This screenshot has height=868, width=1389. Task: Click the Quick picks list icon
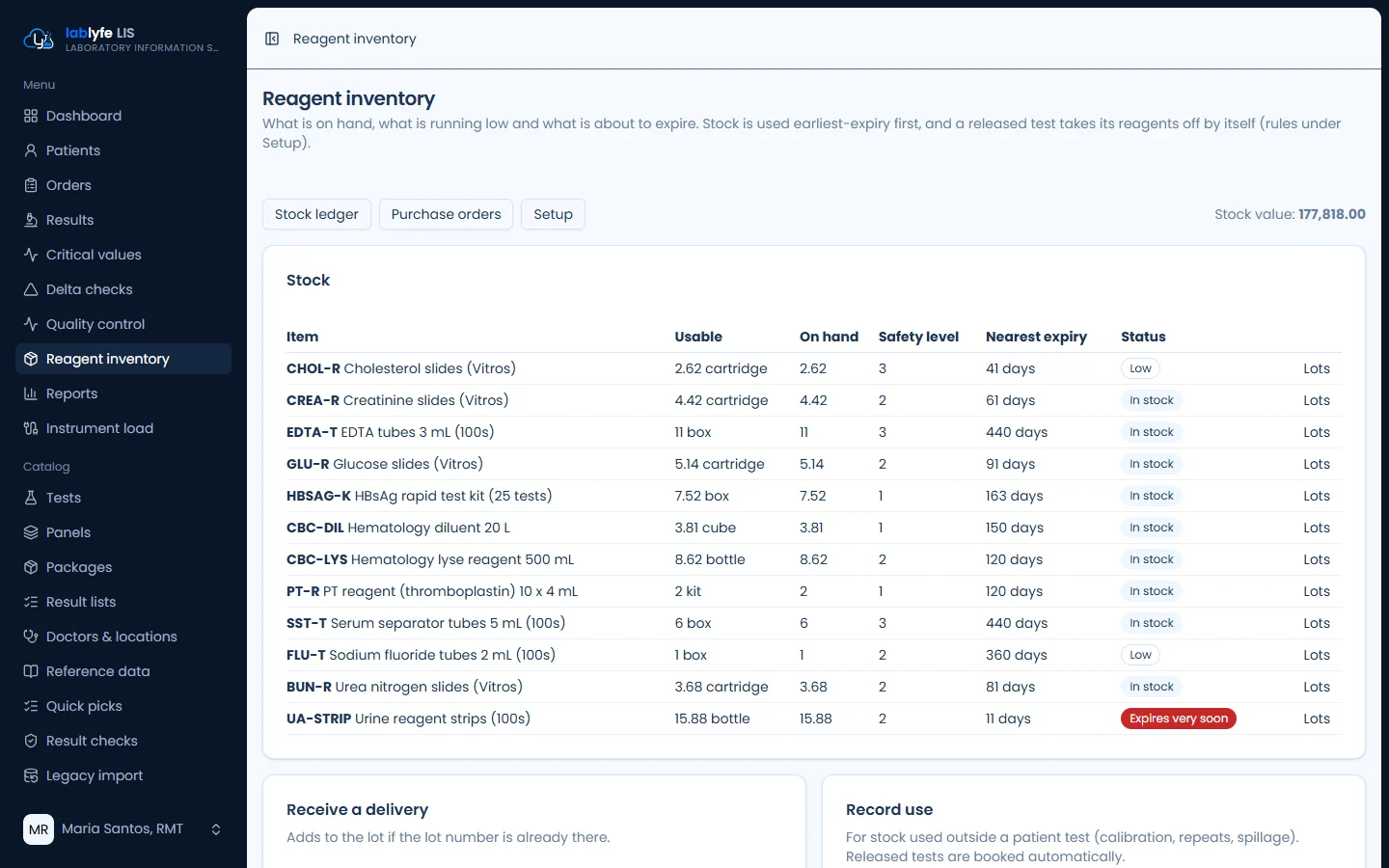click(x=31, y=706)
